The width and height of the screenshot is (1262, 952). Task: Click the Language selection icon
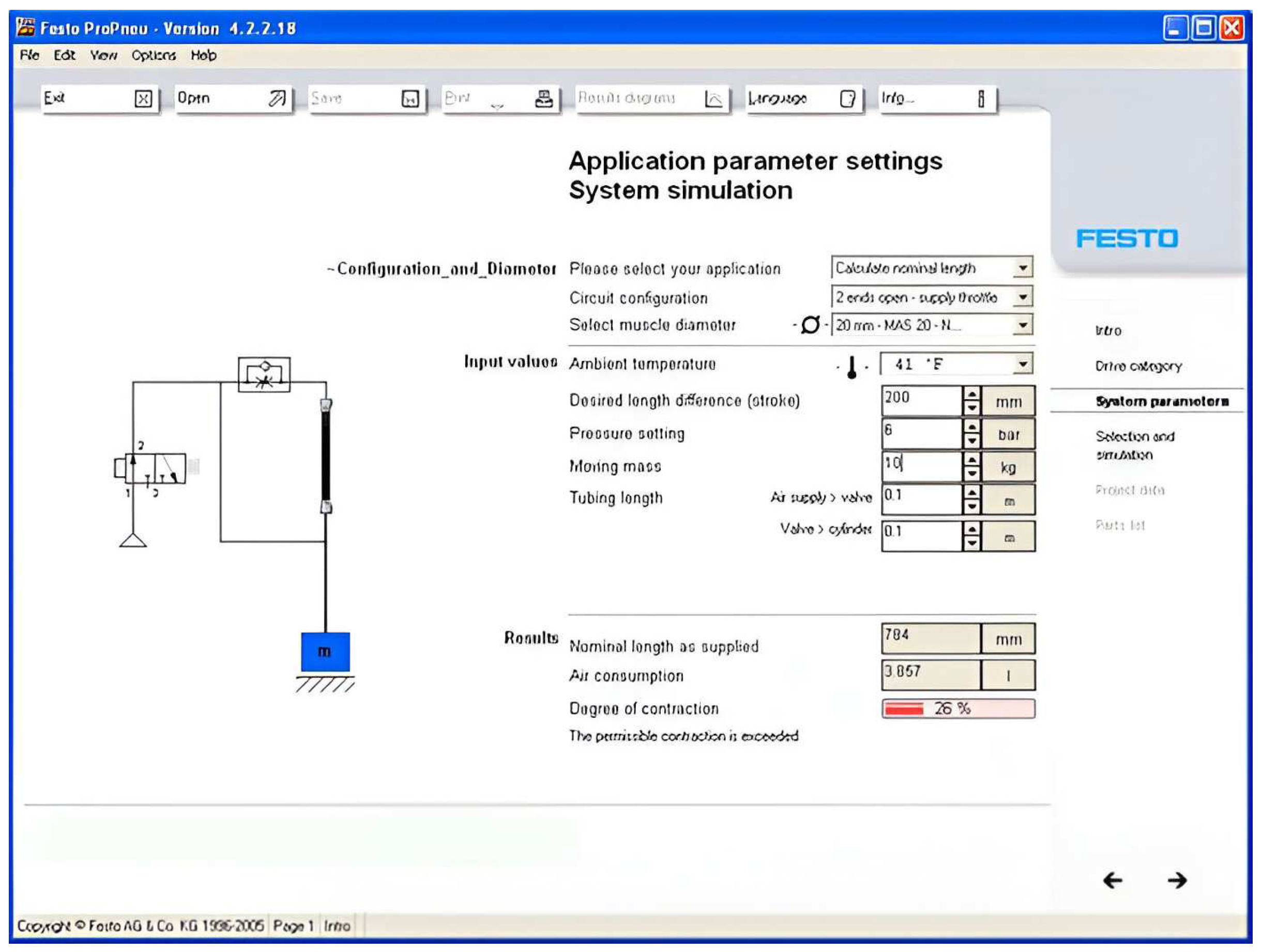[847, 99]
